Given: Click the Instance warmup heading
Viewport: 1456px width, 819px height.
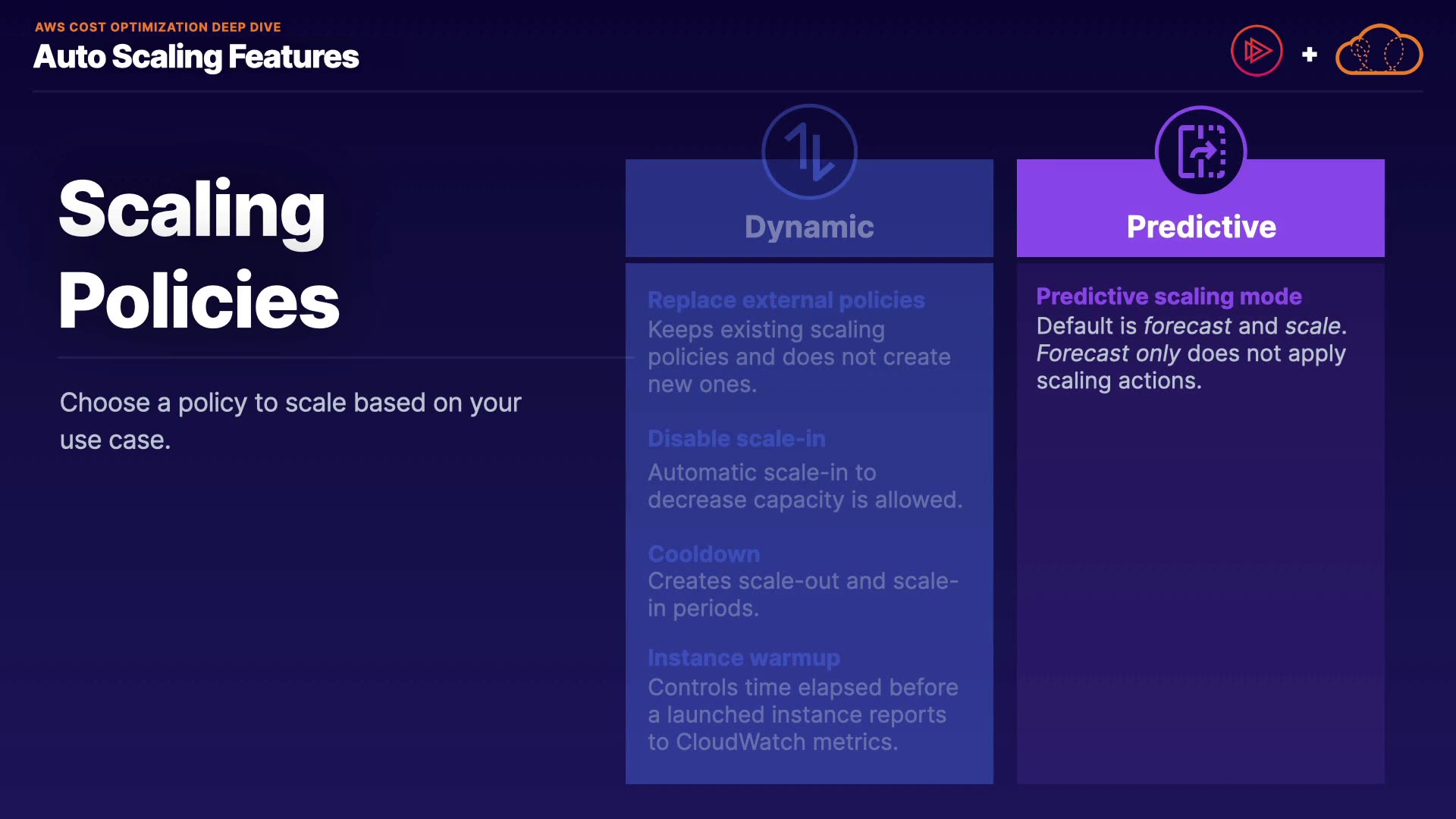Looking at the screenshot, I should coord(744,657).
